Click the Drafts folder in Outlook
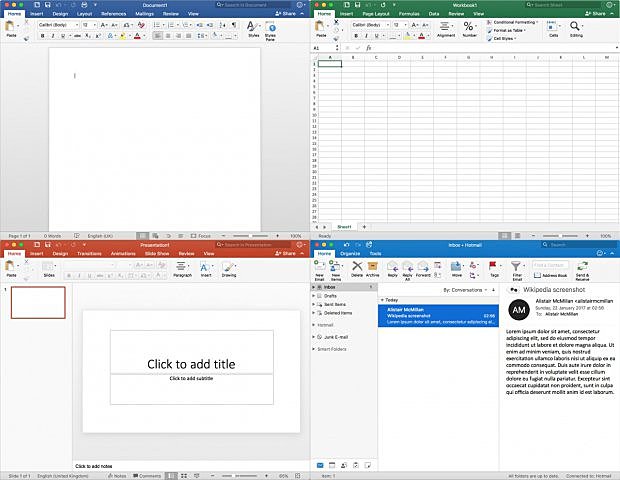This screenshot has width=620, height=480. click(x=330, y=296)
